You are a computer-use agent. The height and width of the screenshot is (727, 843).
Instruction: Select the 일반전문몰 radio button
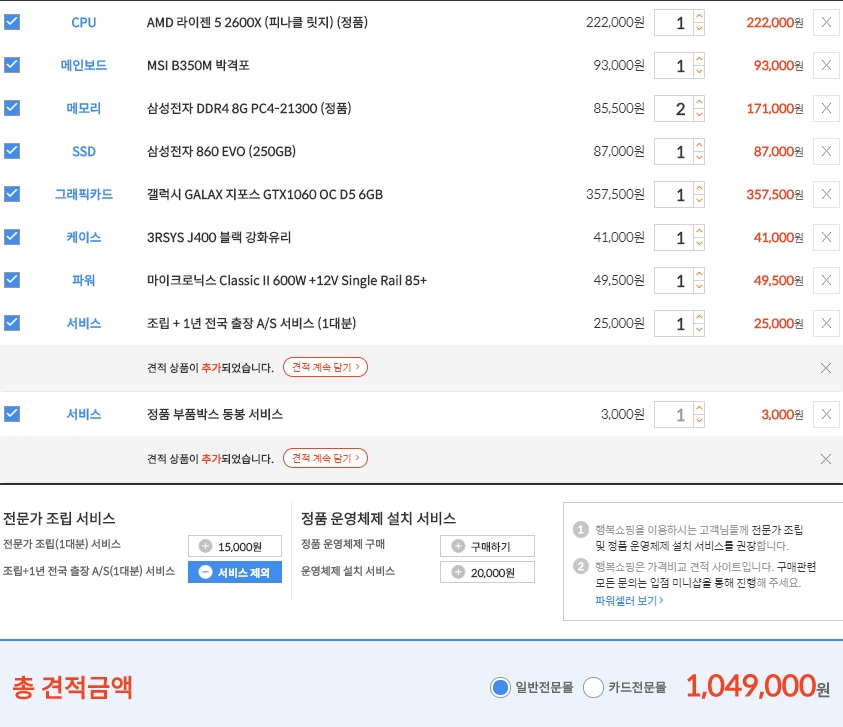click(x=500, y=687)
